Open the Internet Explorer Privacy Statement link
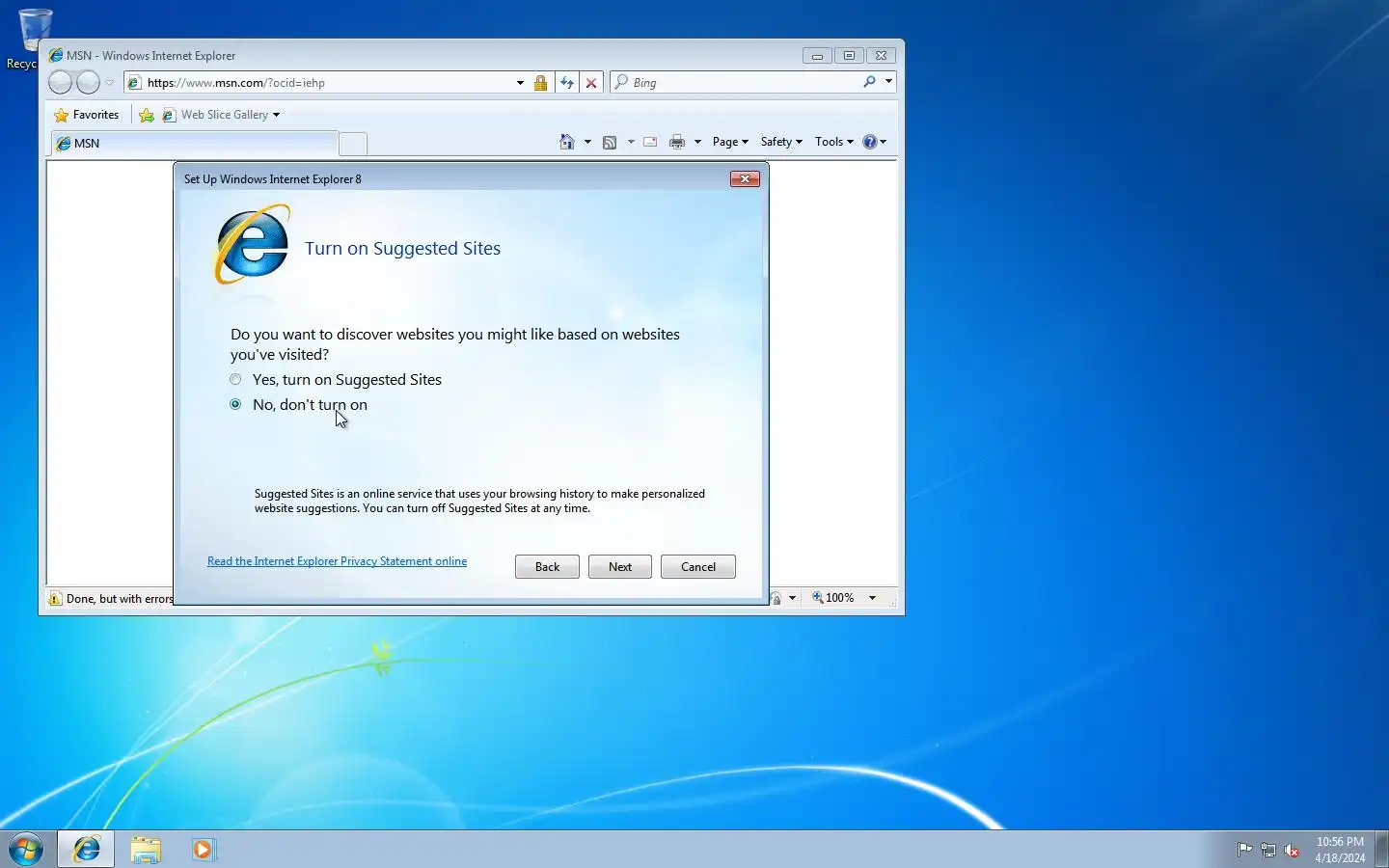This screenshot has width=1389, height=868. (x=337, y=561)
